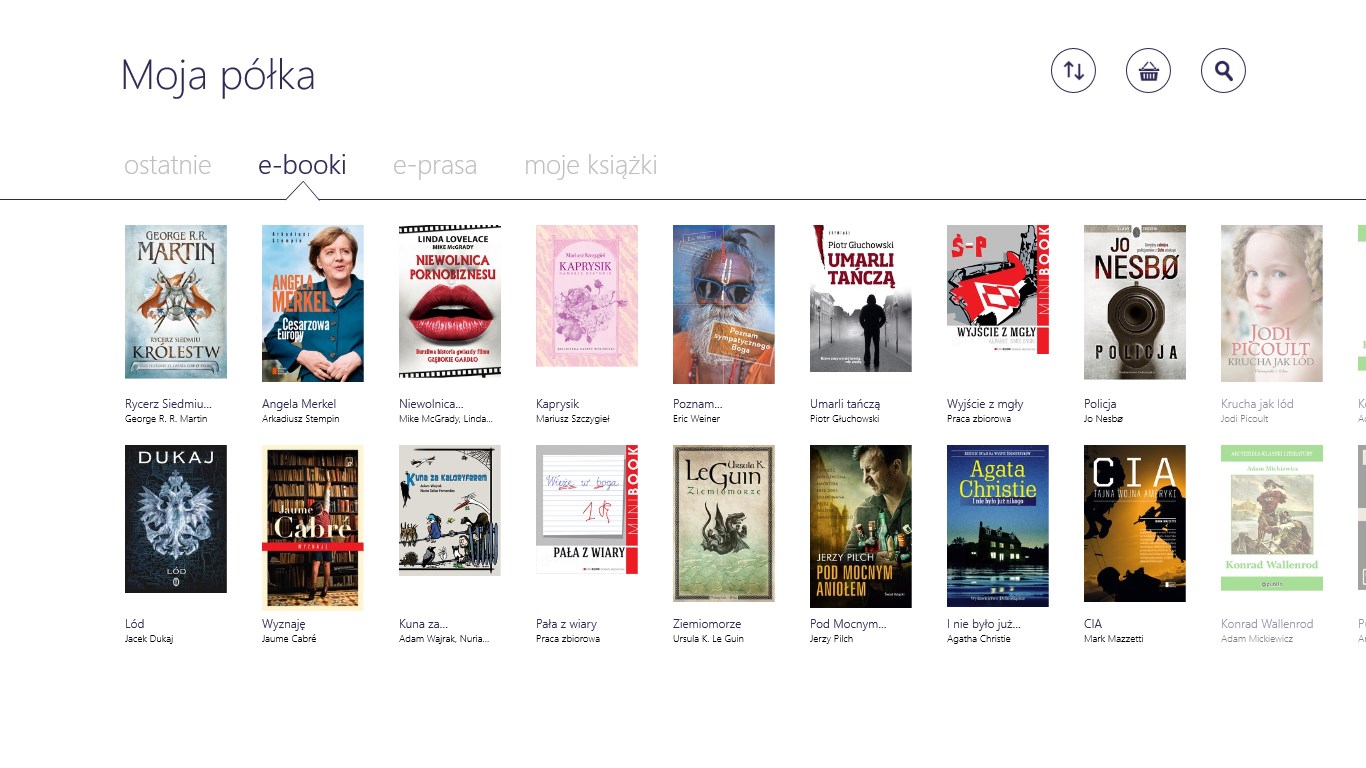Click the Umarli tańczą title text
The height and width of the screenshot is (768, 1366).
(x=845, y=404)
